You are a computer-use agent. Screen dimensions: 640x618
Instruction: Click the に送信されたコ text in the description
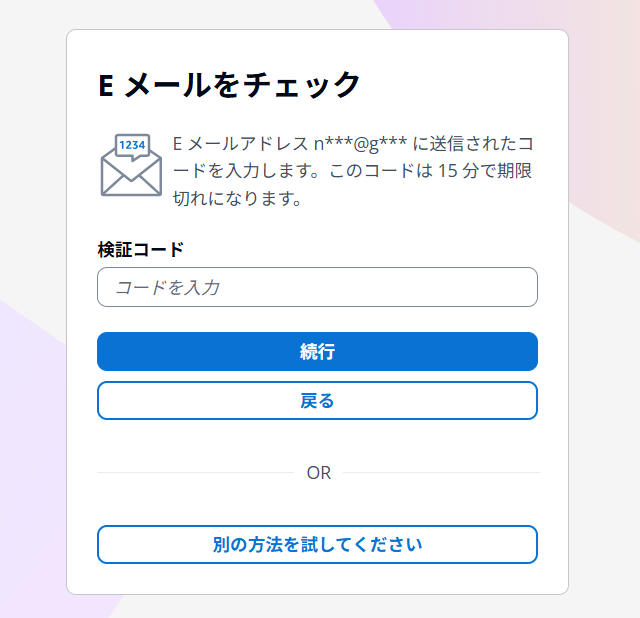tap(475, 142)
